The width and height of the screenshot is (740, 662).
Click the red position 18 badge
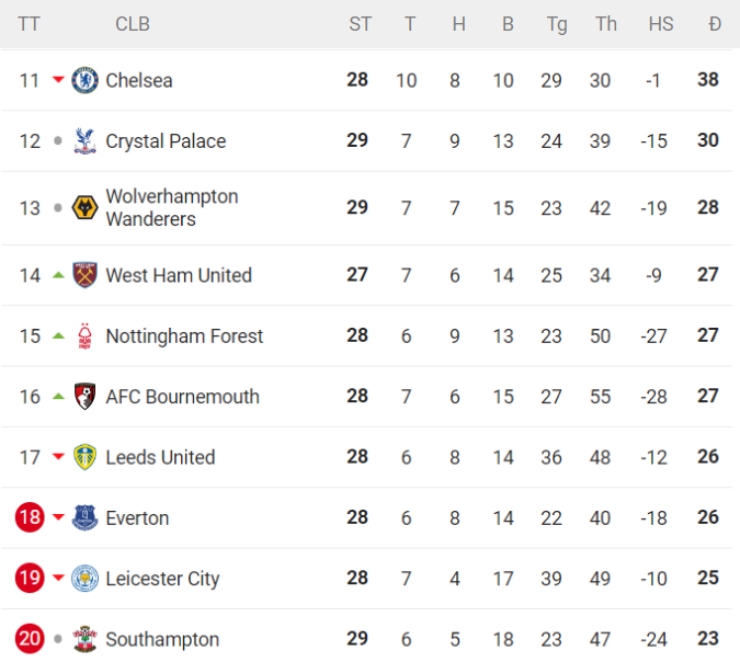click(x=30, y=518)
